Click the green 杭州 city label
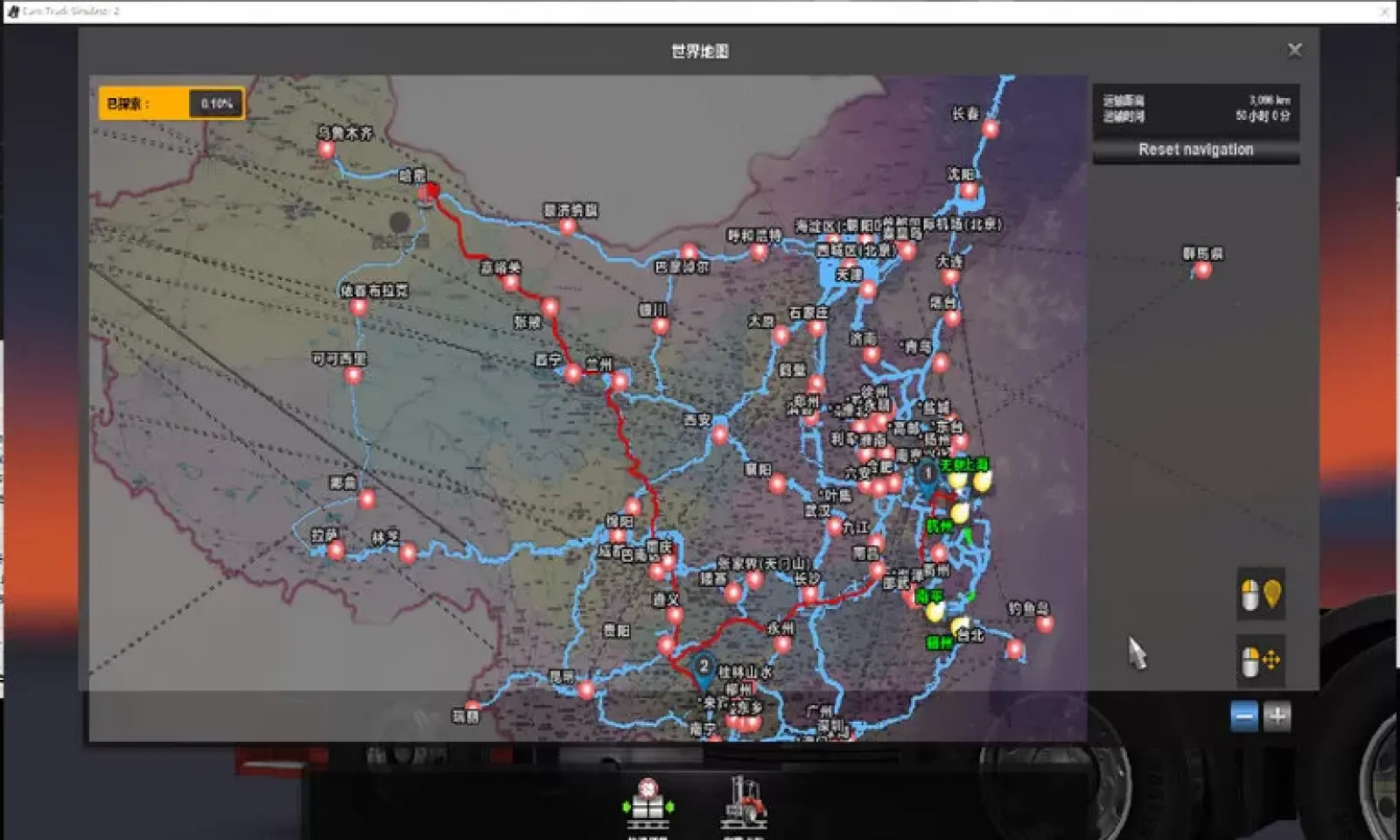This screenshot has width=1400, height=840. pos(939,526)
